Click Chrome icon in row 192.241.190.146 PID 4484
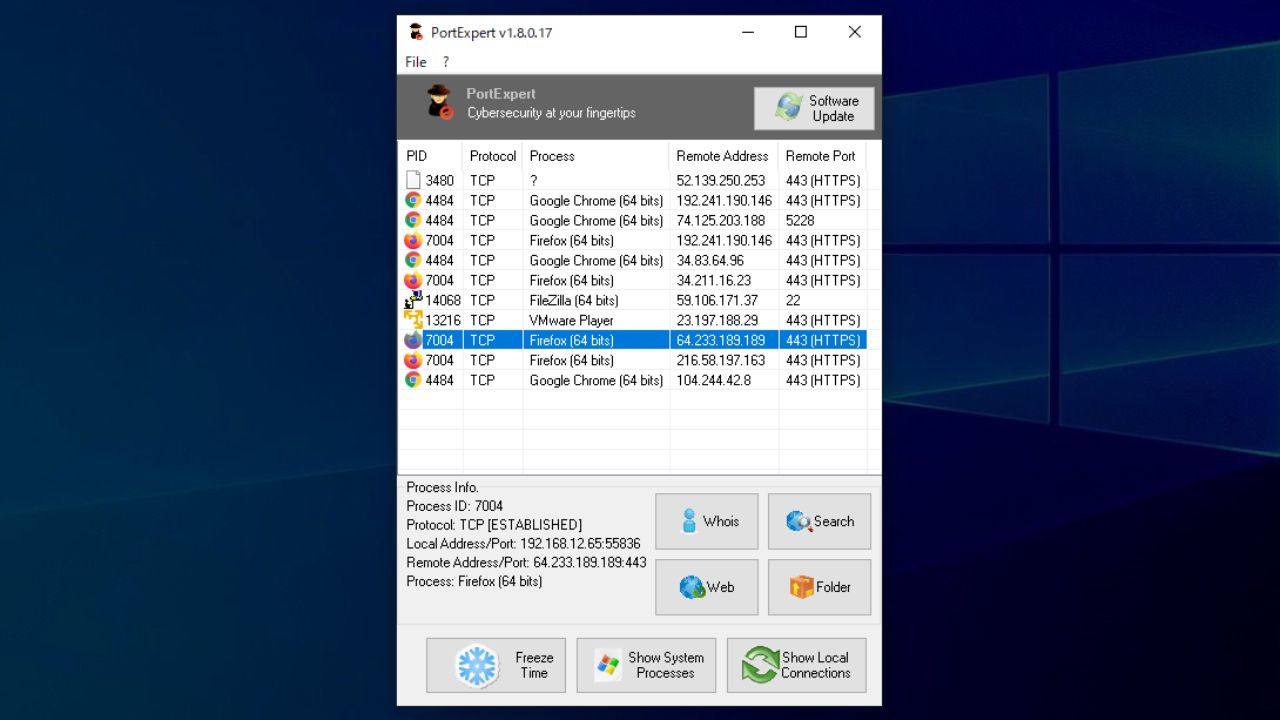The width and height of the screenshot is (1280, 720). tap(413, 200)
